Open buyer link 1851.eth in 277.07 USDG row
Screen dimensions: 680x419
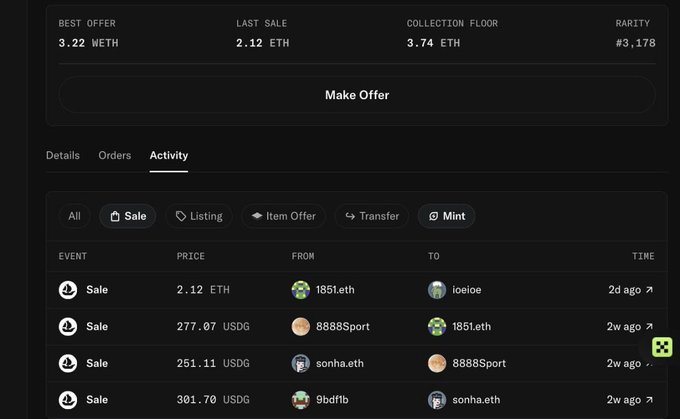tap(471, 327)
